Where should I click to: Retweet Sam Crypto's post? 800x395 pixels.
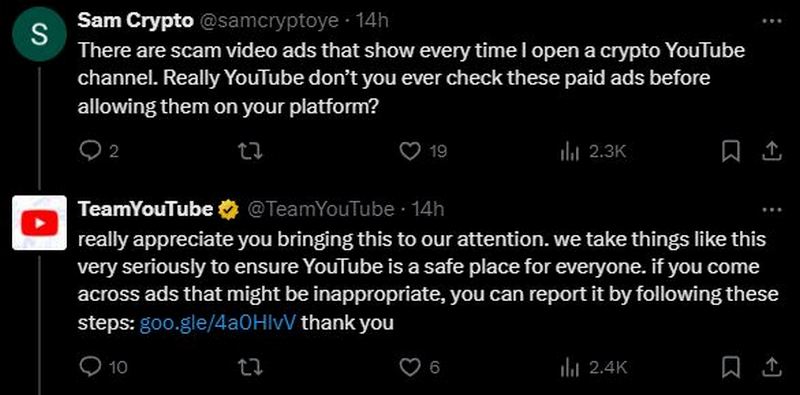point(251,152)
